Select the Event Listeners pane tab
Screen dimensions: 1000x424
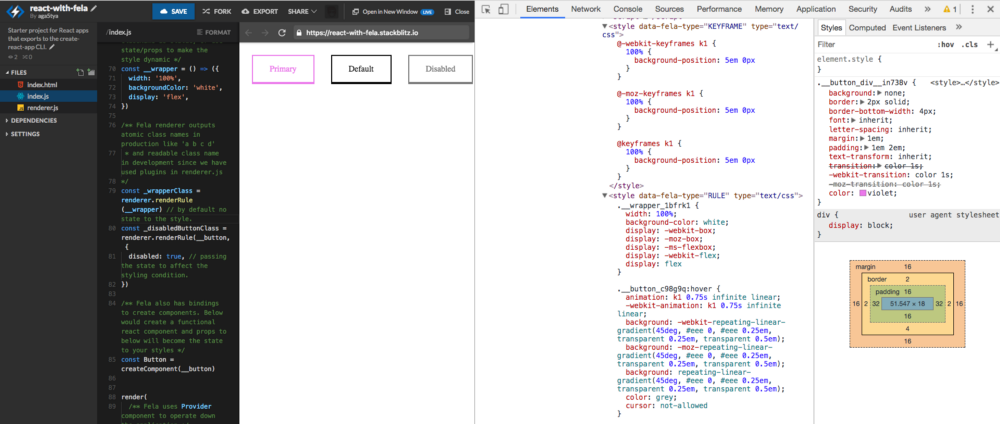pos(919,27)
